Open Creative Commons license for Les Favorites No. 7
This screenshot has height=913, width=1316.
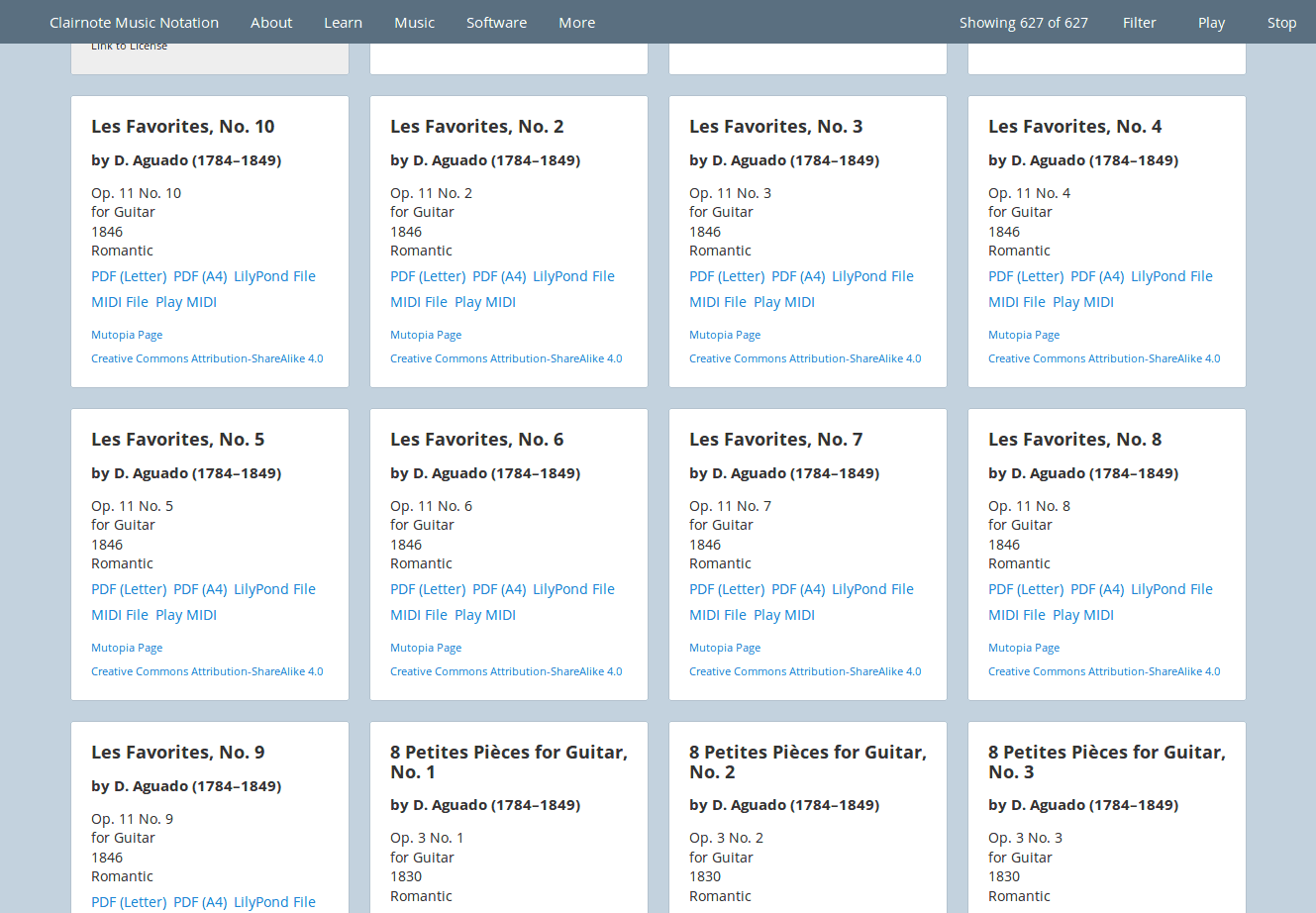(x=805, y=671)
